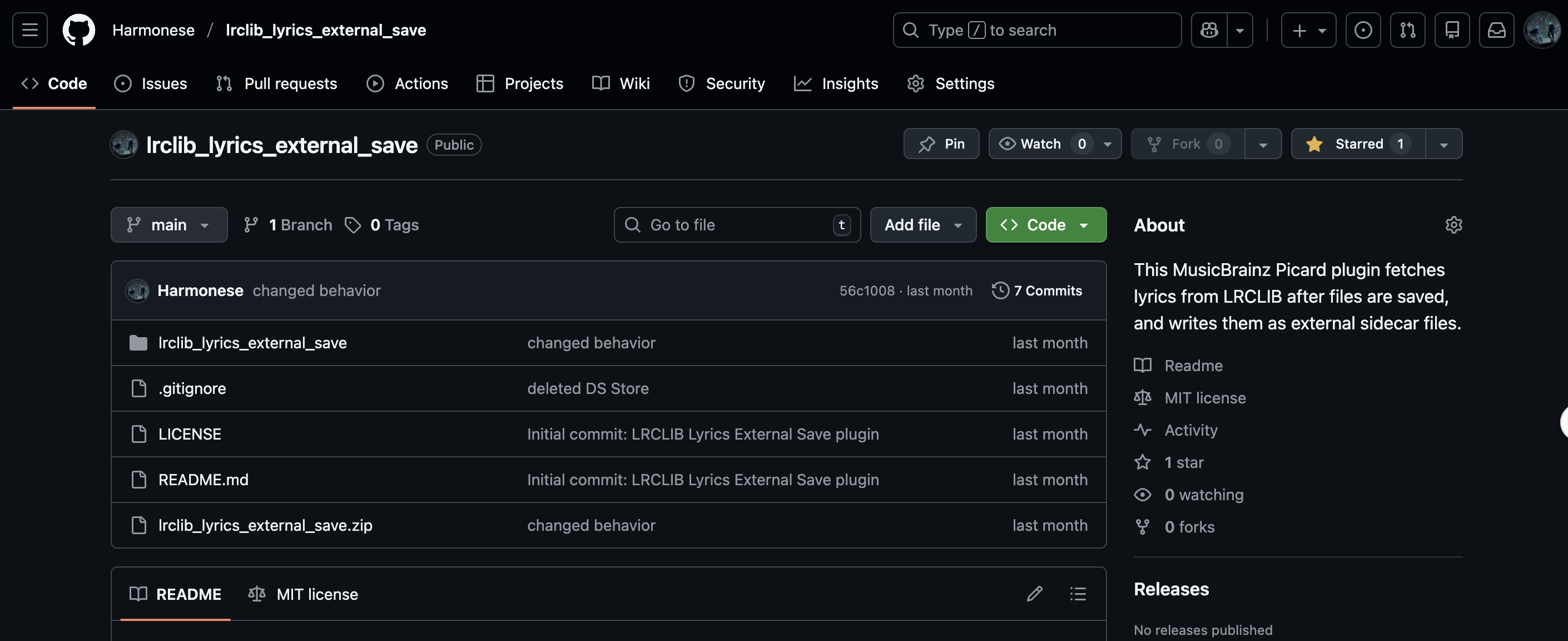Open the main branch selector

tap(168, 225)
